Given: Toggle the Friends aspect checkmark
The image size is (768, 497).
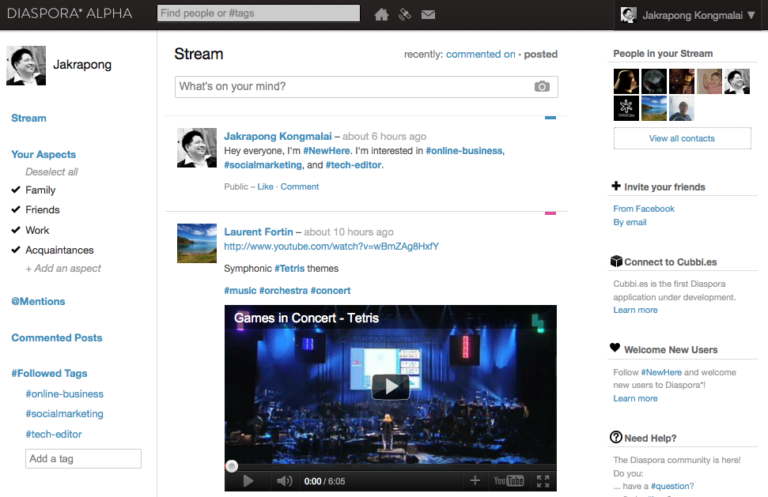Looking at the screenshot, I should 16,210.
